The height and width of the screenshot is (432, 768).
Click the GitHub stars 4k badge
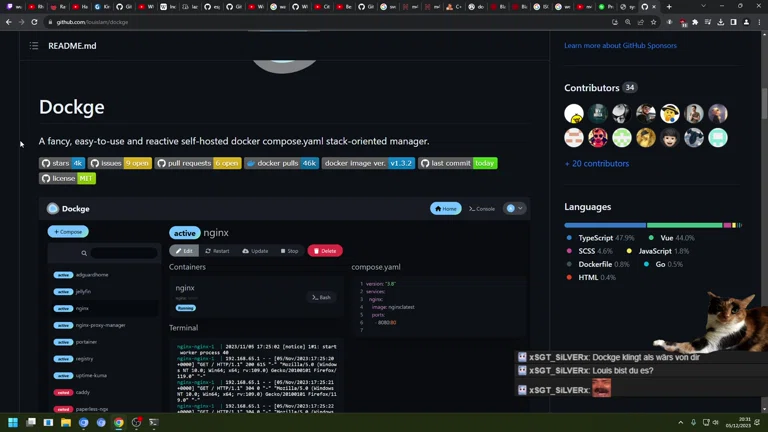(x=61, y=163)
